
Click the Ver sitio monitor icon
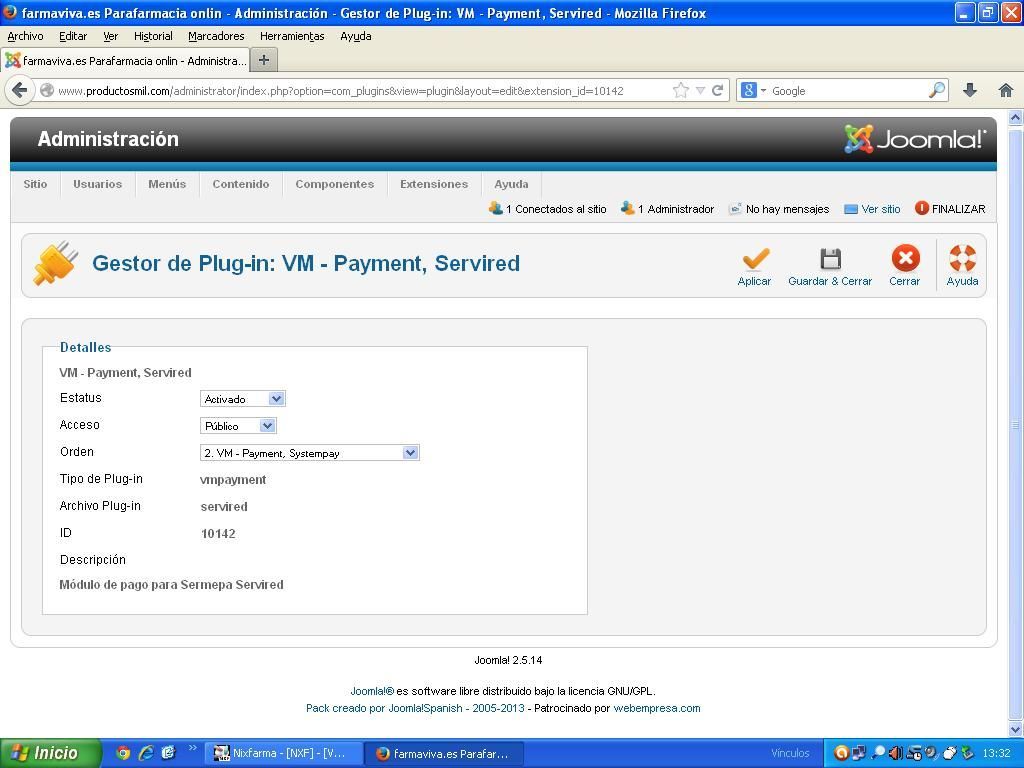coord(850,209)
